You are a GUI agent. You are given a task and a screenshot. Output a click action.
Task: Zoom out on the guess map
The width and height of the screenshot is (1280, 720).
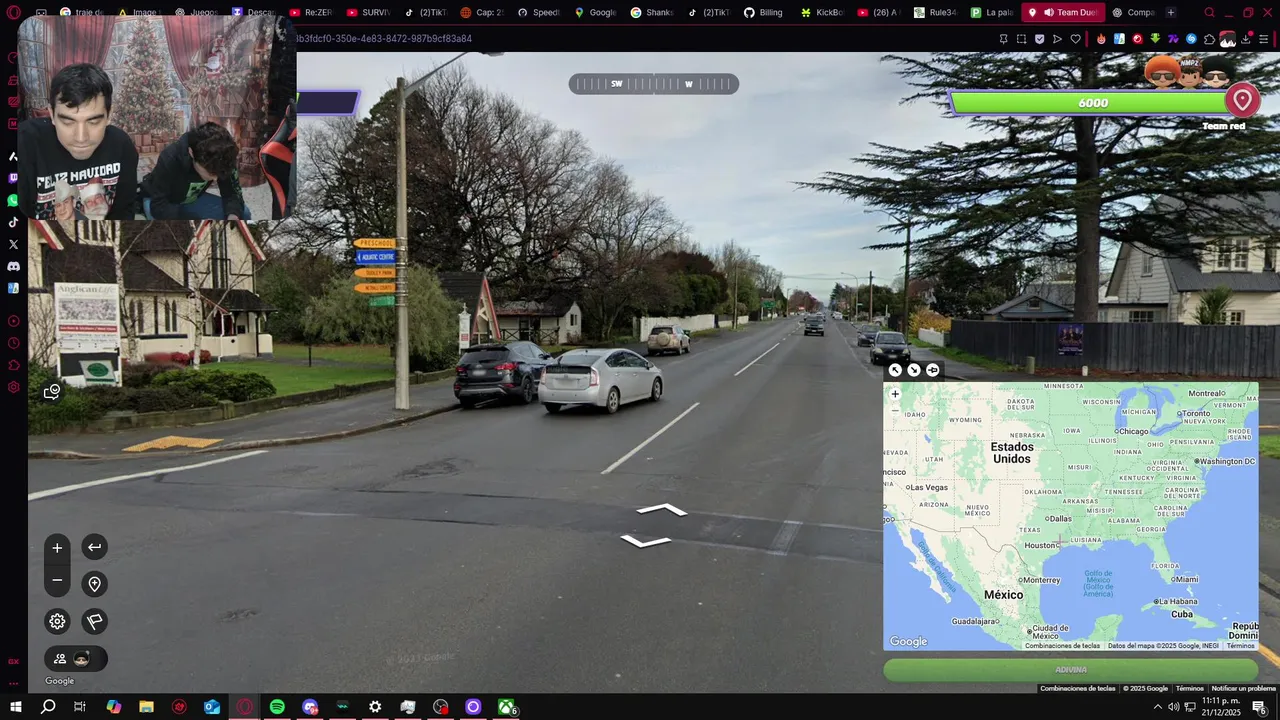click(895, 410)
